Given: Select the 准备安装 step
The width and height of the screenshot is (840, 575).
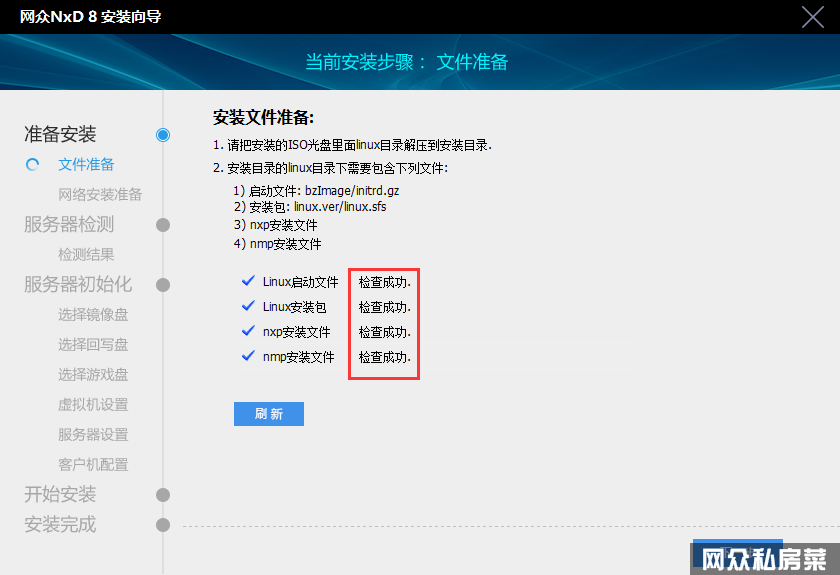Looking at the screenshot, I should tap(60, 134).
